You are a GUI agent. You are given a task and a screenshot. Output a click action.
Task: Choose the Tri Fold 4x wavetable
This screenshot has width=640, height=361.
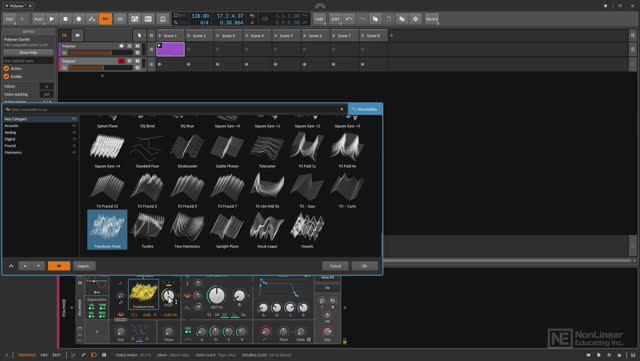(347, 150)
